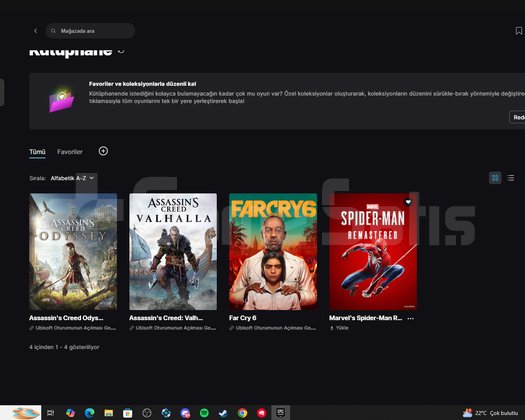Switch to list view

pos(510,178)
